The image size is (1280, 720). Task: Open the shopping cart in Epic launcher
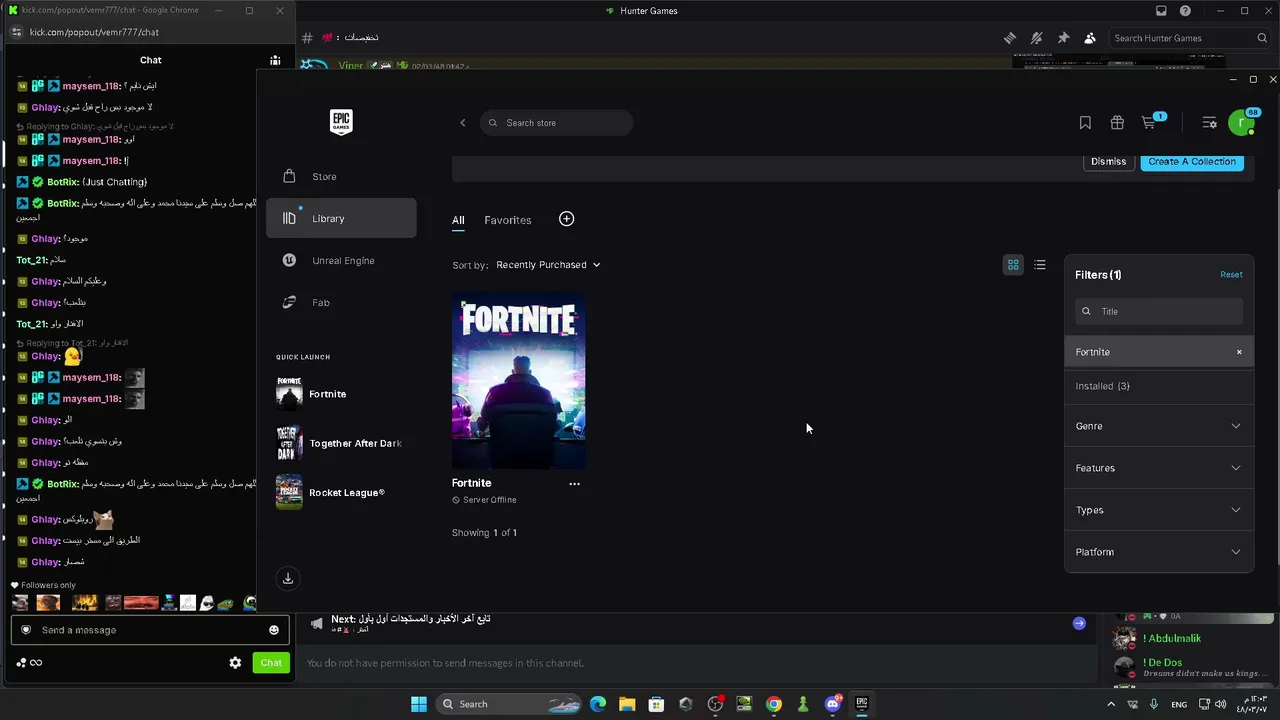[1150, 122]
